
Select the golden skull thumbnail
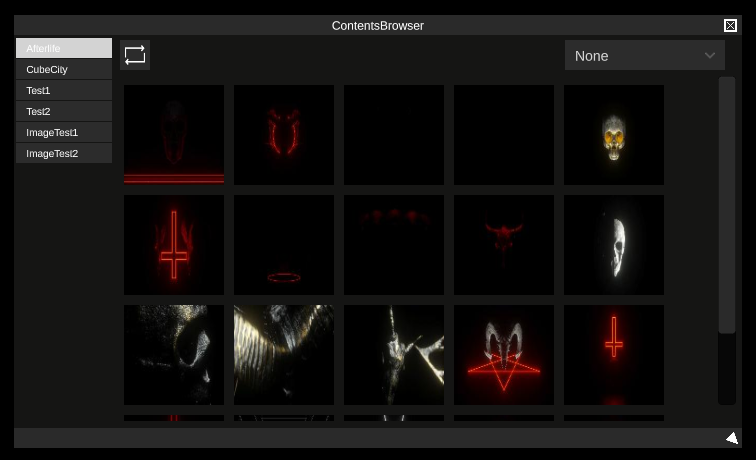coord(614,135)
